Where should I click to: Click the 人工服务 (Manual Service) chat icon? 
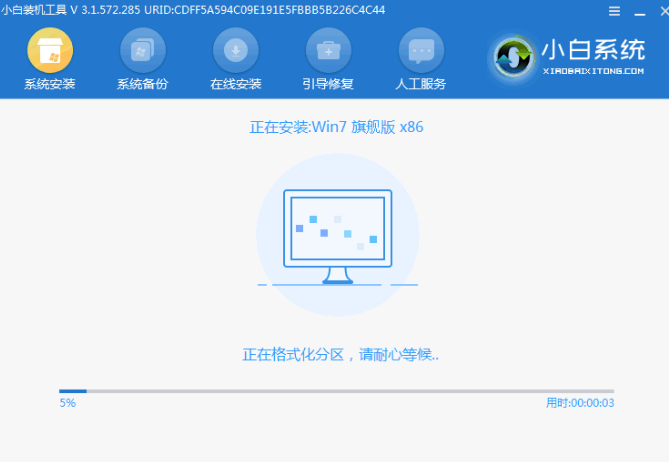421,50
